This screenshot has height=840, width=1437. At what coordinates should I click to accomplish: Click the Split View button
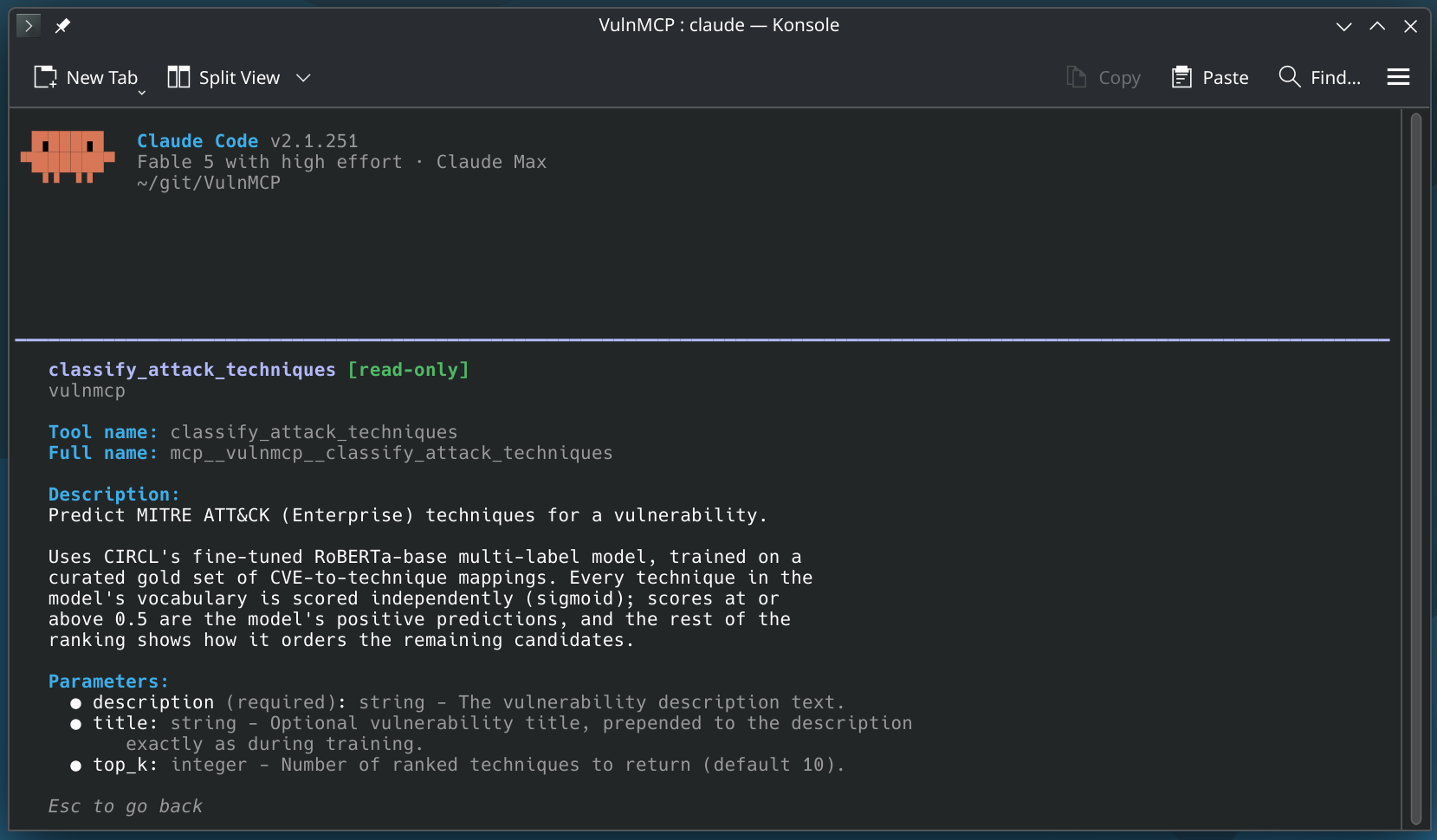223,77
